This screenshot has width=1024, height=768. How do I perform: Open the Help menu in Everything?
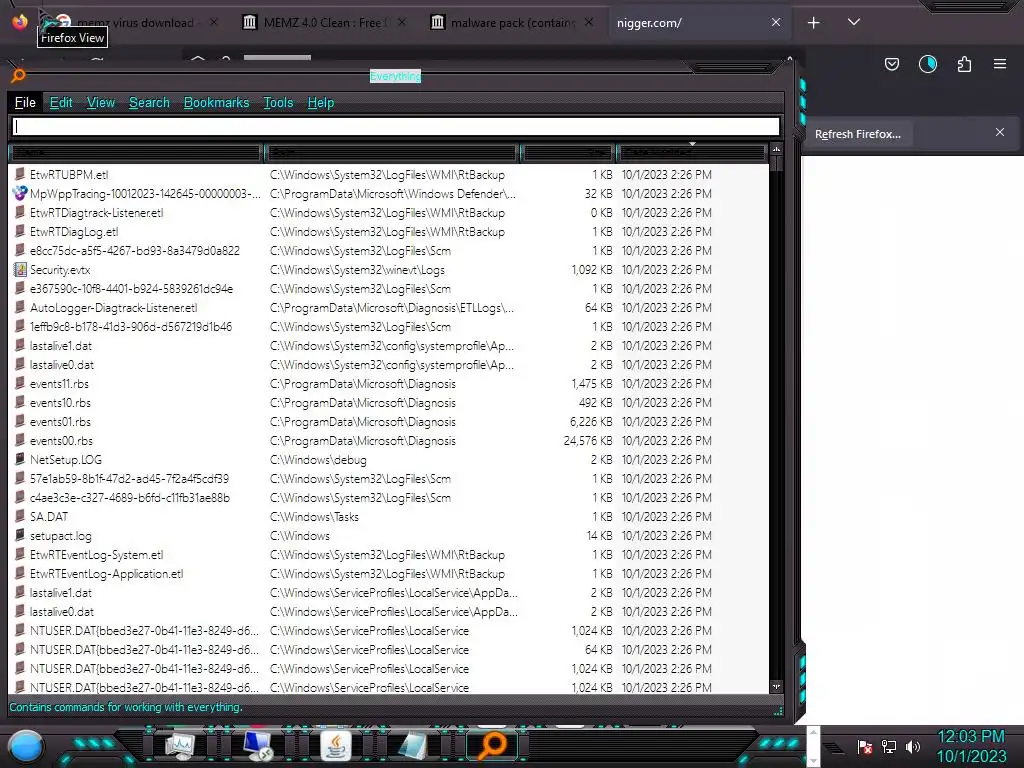pyautogui.click(x=321, y=103)
